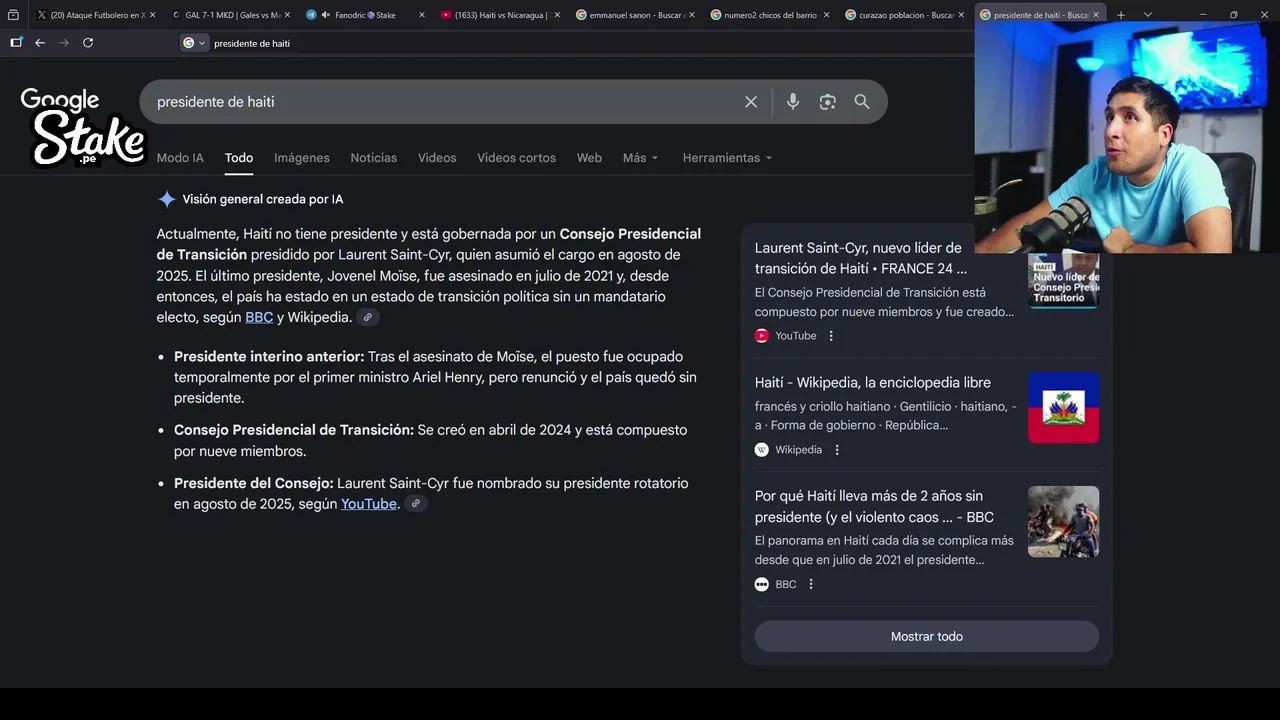Open more options for BBC source
Viewport: 1280px width, 720px height.
tap(811, 584)
